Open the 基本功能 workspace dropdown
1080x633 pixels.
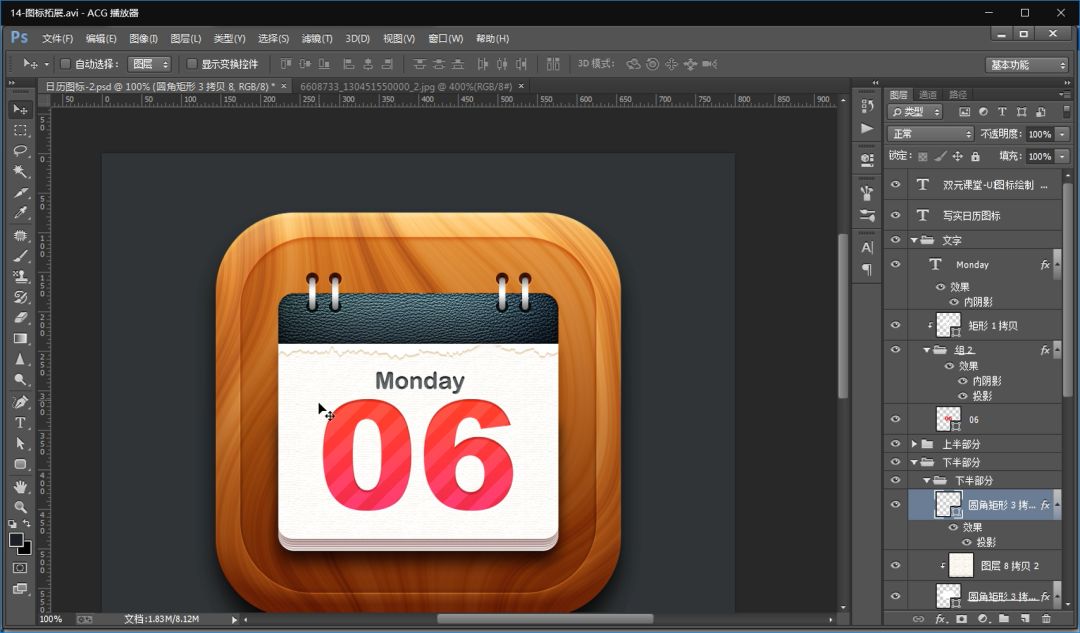point(1027,65)
